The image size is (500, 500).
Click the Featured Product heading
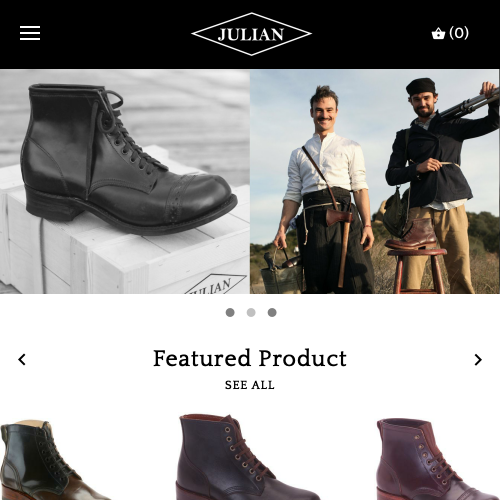[x=250, y=358]
